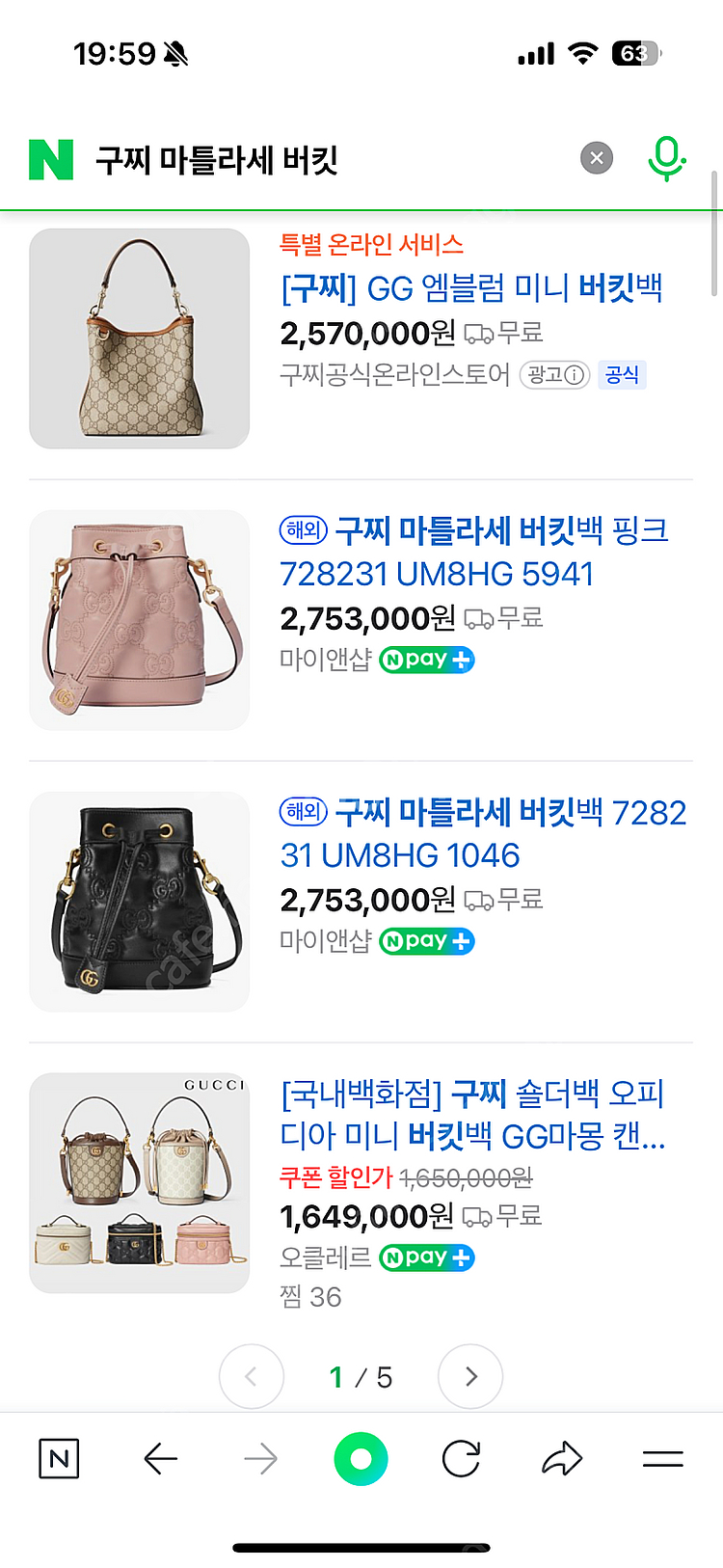Tap search field with 구찌 마틀라세 버킷

tap(328, 159)
